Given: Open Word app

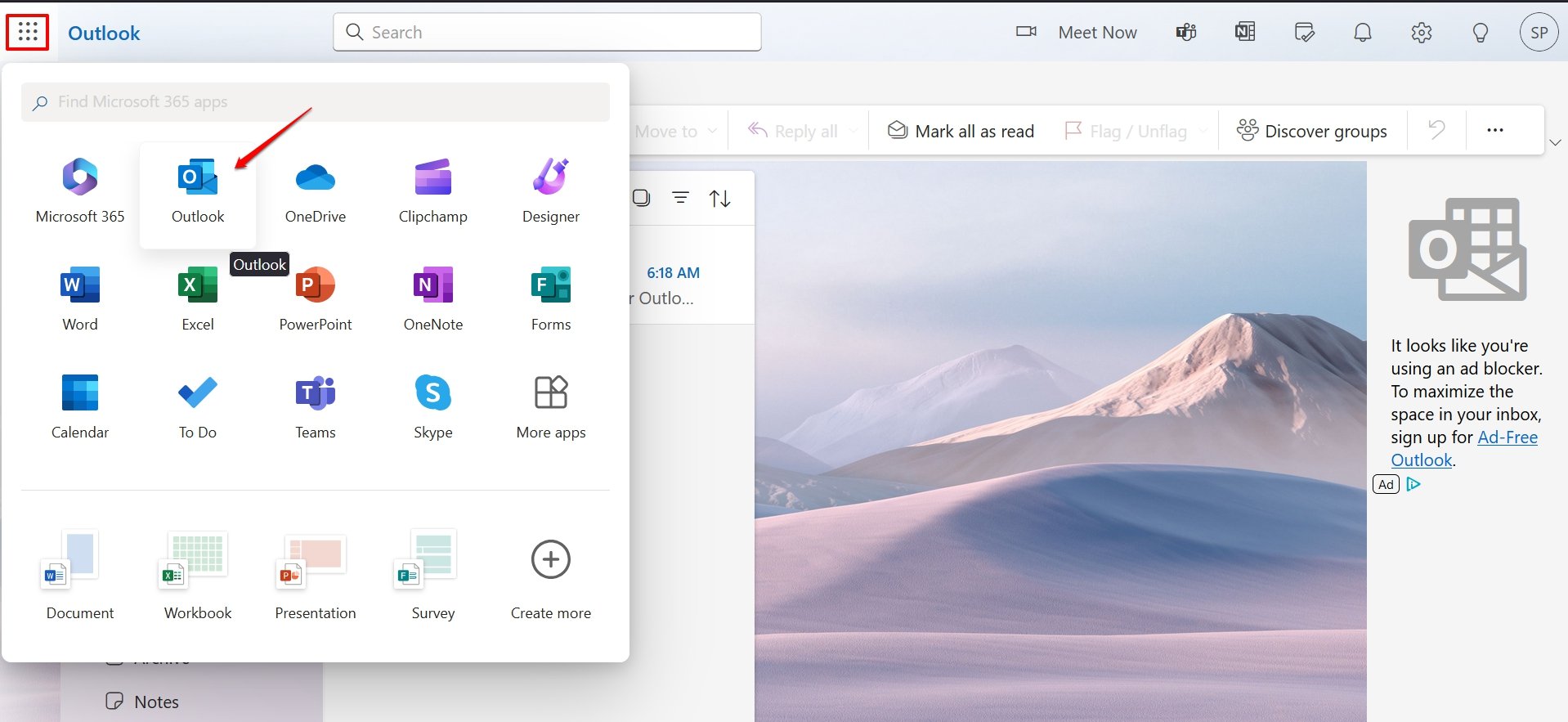Looking at the screenshot, I should pos(80,299).
